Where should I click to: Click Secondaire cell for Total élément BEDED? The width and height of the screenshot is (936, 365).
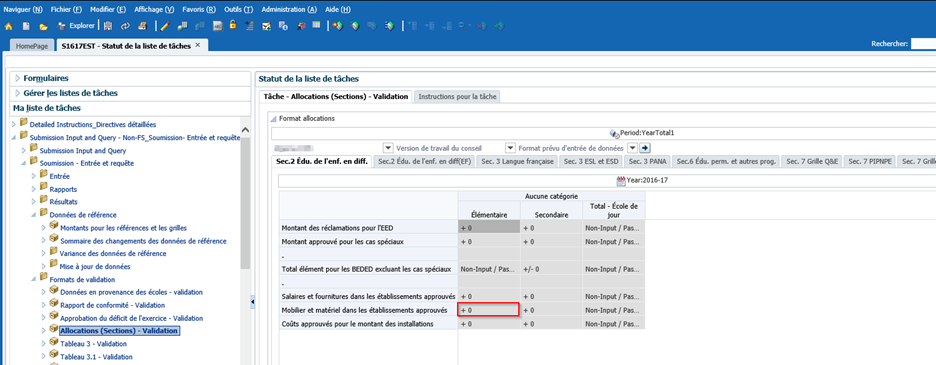coord(551,269)
